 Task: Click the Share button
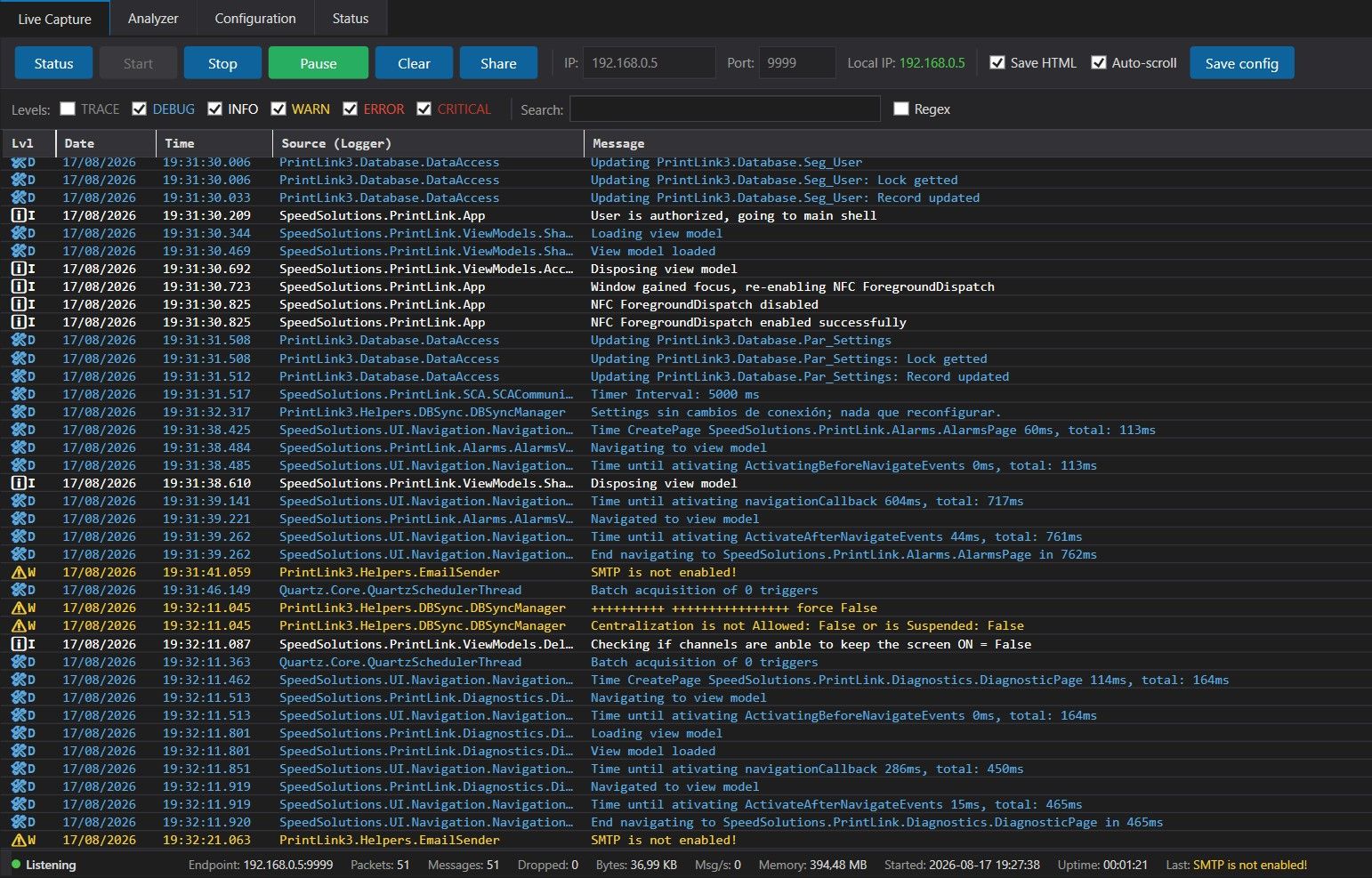click(x=498, y=63)
